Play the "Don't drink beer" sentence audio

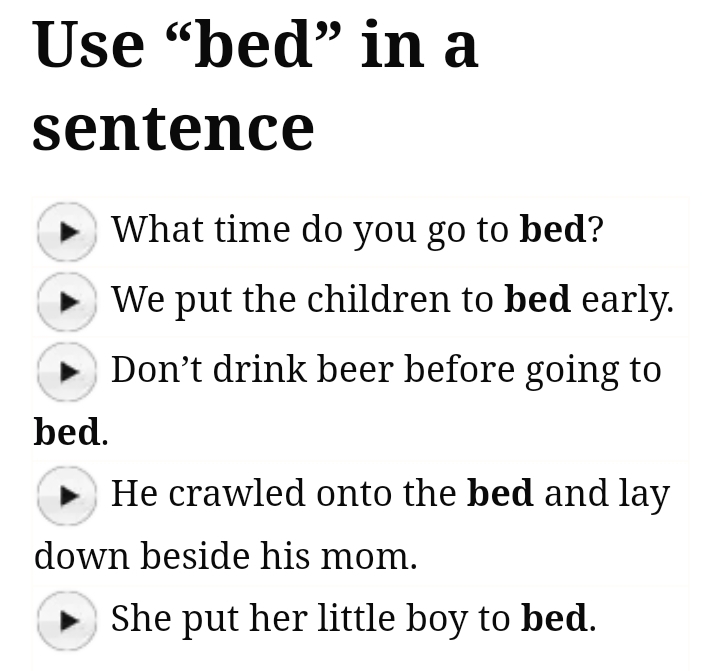(x=66, y=371)
